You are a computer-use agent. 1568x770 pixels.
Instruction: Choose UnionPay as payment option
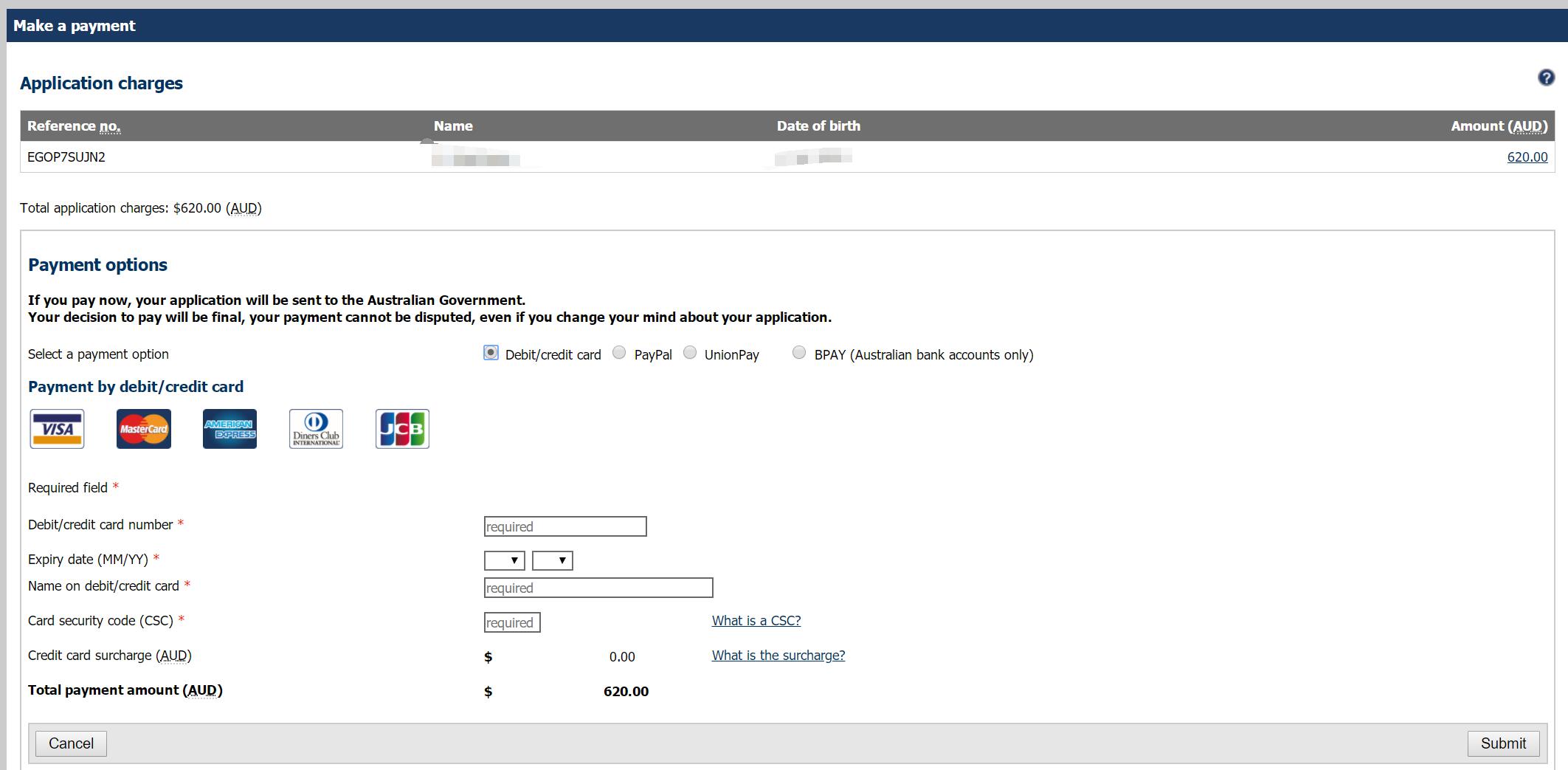(x=690, y=353)
